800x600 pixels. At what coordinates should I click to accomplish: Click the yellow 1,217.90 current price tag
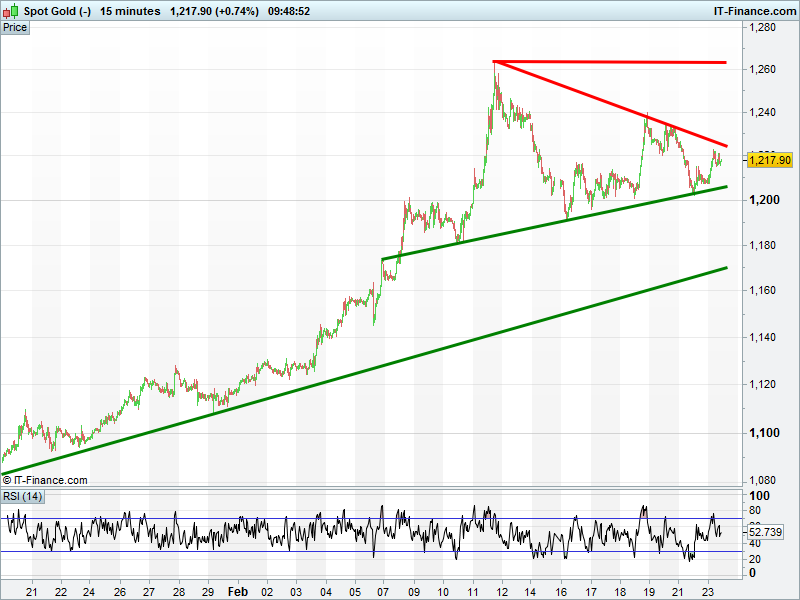(x=769, y=160)
